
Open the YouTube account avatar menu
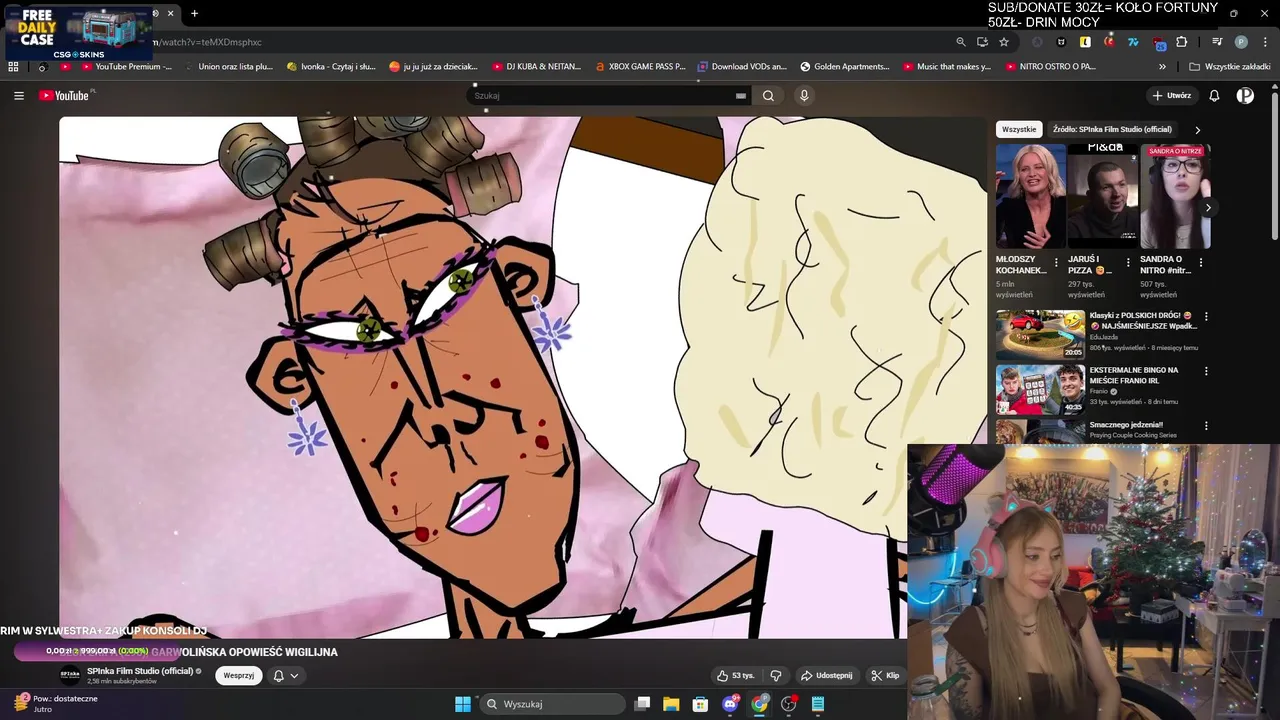[x=1245, y=96]
